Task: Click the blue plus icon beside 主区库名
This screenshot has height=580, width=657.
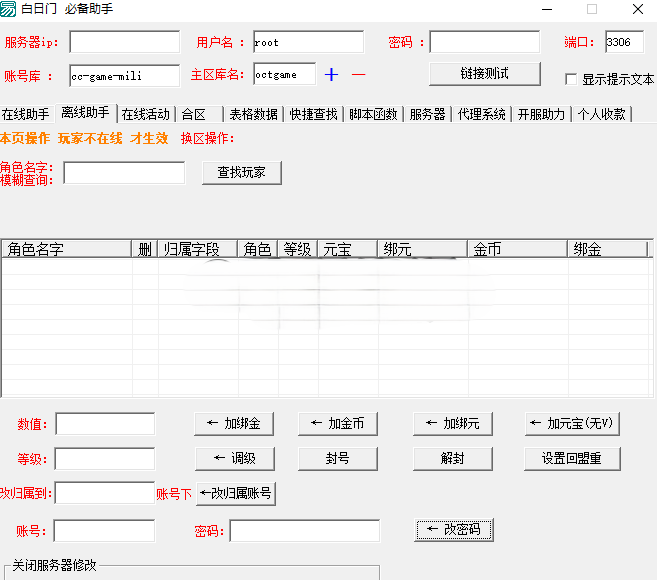Action: 331,75
